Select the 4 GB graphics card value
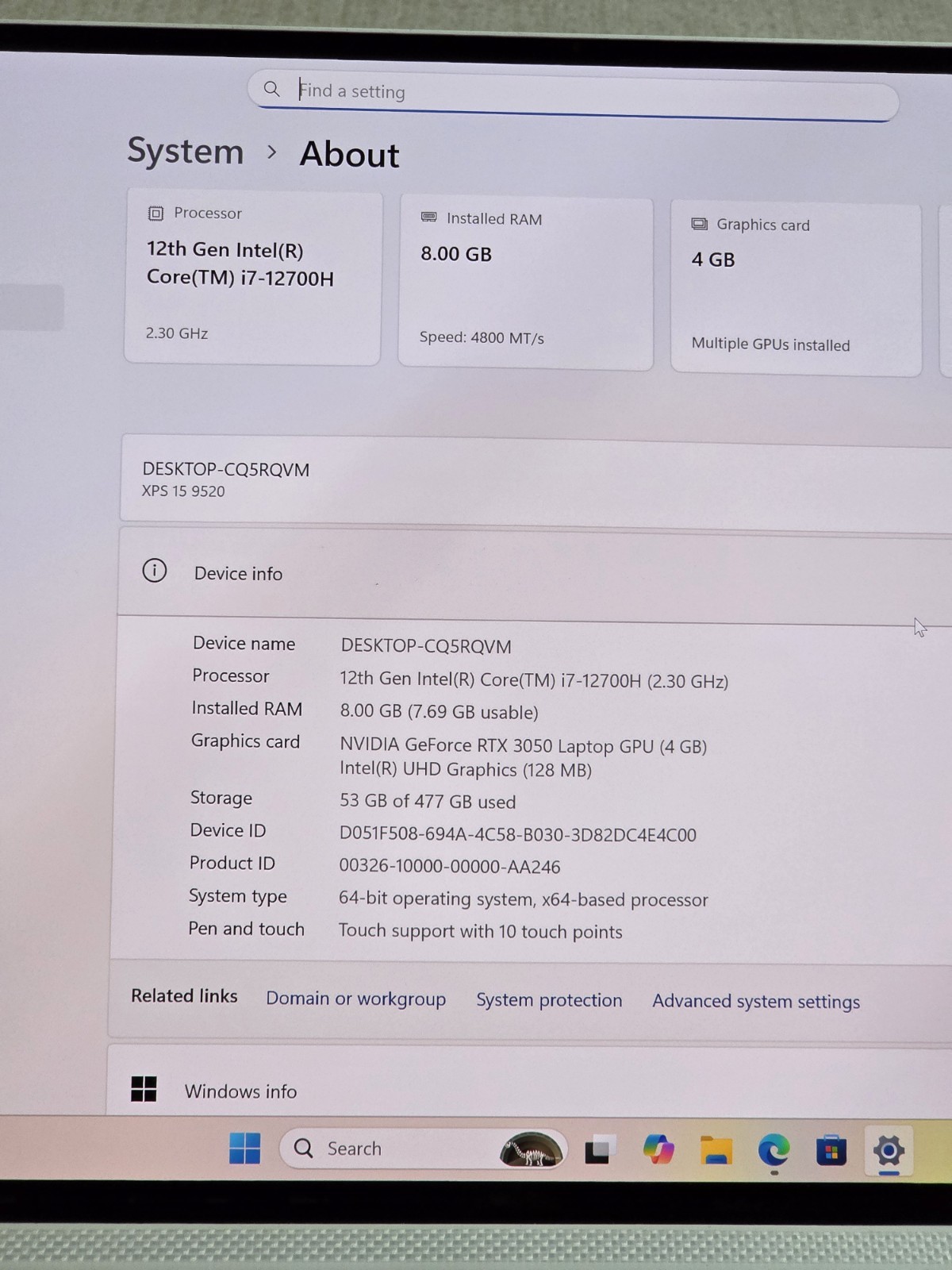This screenshot has height=1270, width=952. point(713,260)
